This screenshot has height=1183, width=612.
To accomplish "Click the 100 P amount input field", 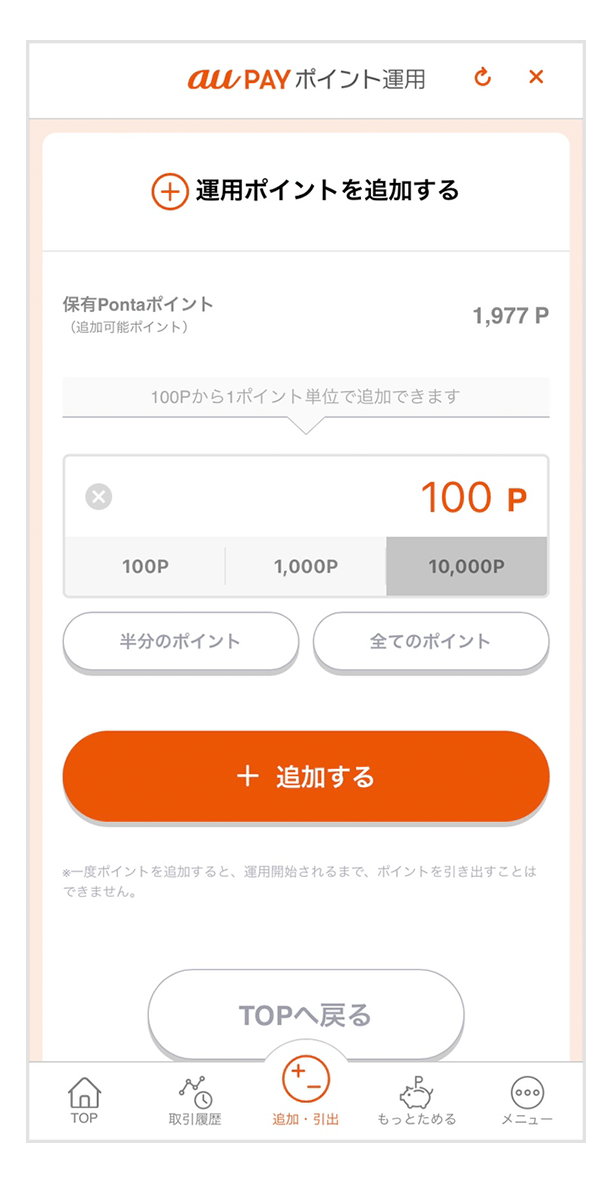I will (320, 497).
